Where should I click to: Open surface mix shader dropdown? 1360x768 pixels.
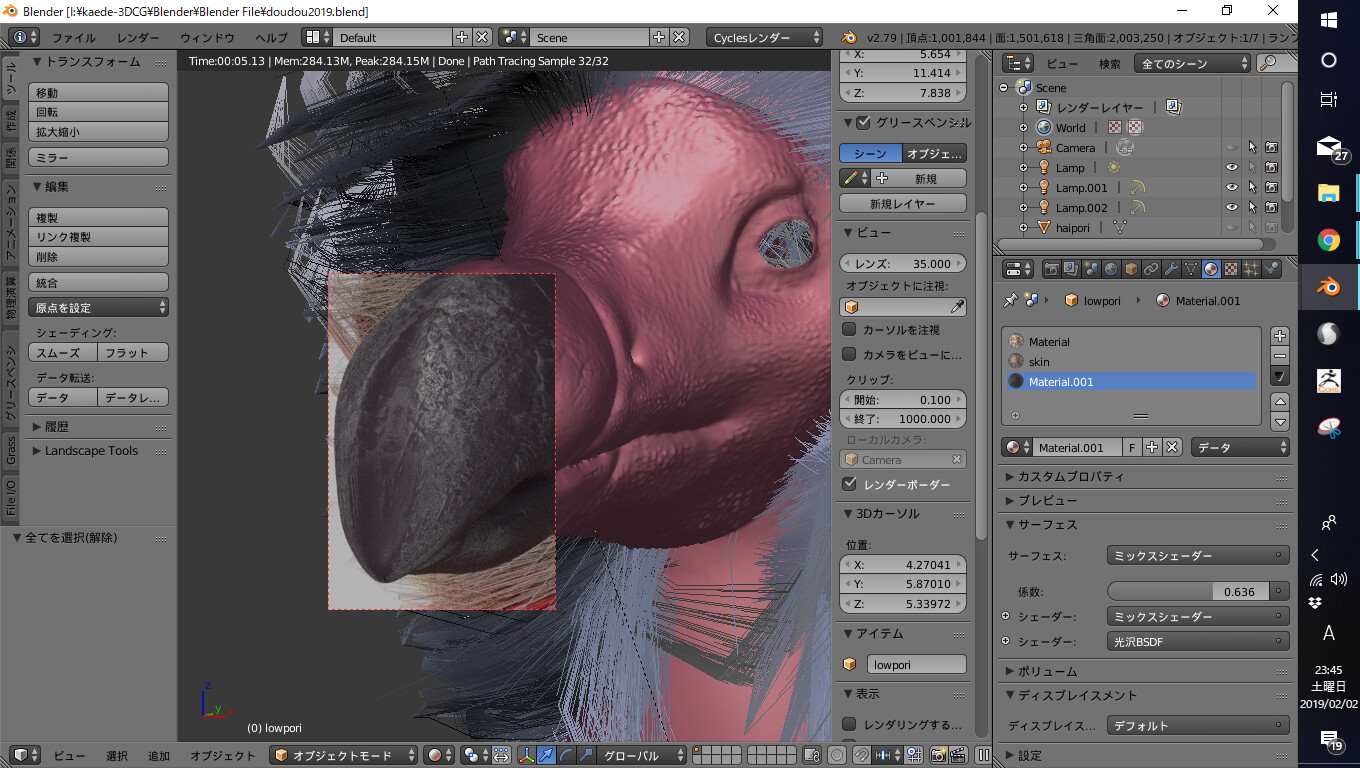(x=1198, y=556)
